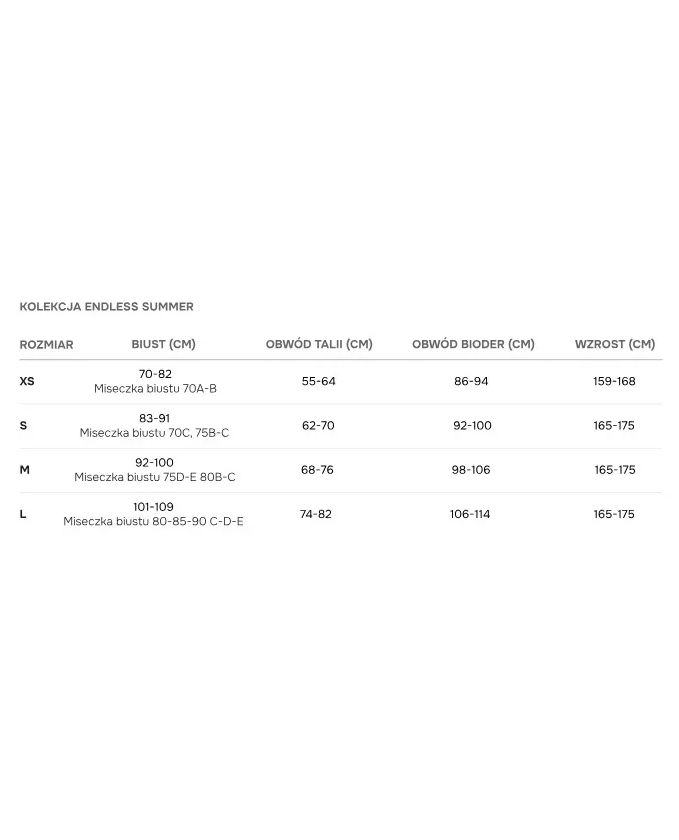Viewport: 679px width, 840px height.
Task: Click the Kolekcja Endless Summer title
Action: coord(106,307)
